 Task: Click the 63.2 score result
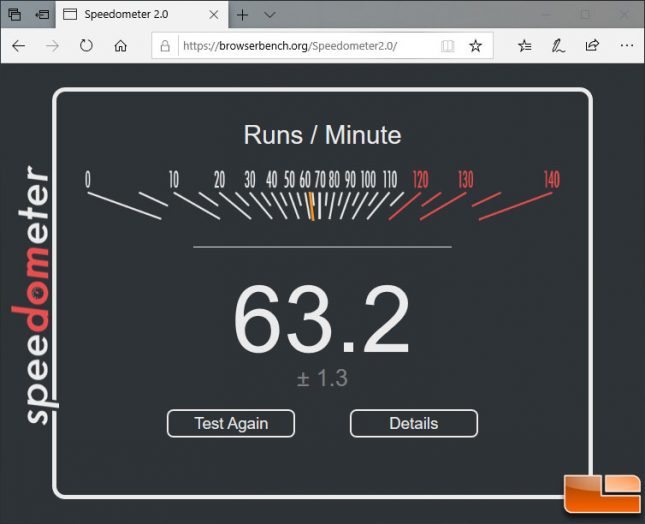point(322,319)
